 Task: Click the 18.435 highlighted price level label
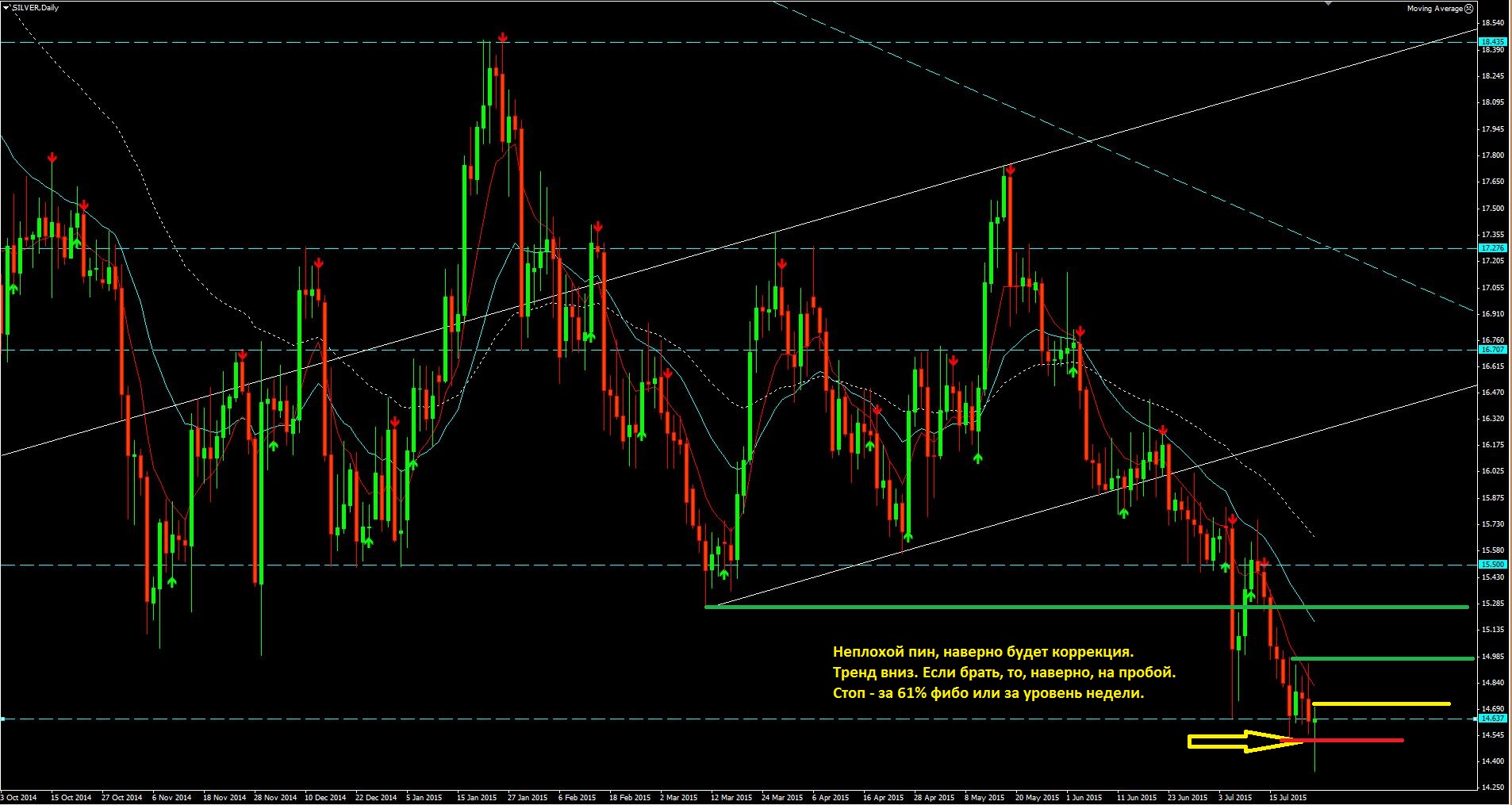point(1492,41)
